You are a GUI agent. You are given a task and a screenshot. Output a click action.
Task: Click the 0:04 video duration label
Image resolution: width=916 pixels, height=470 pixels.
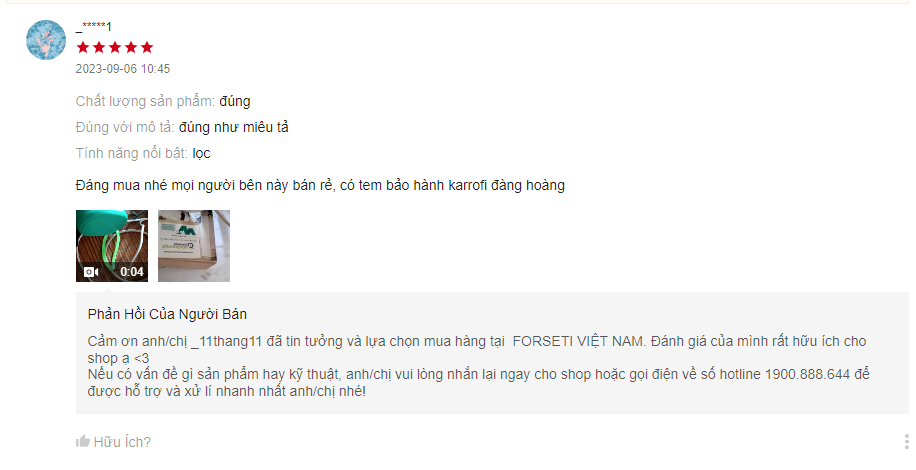click(x=132, y=272)
